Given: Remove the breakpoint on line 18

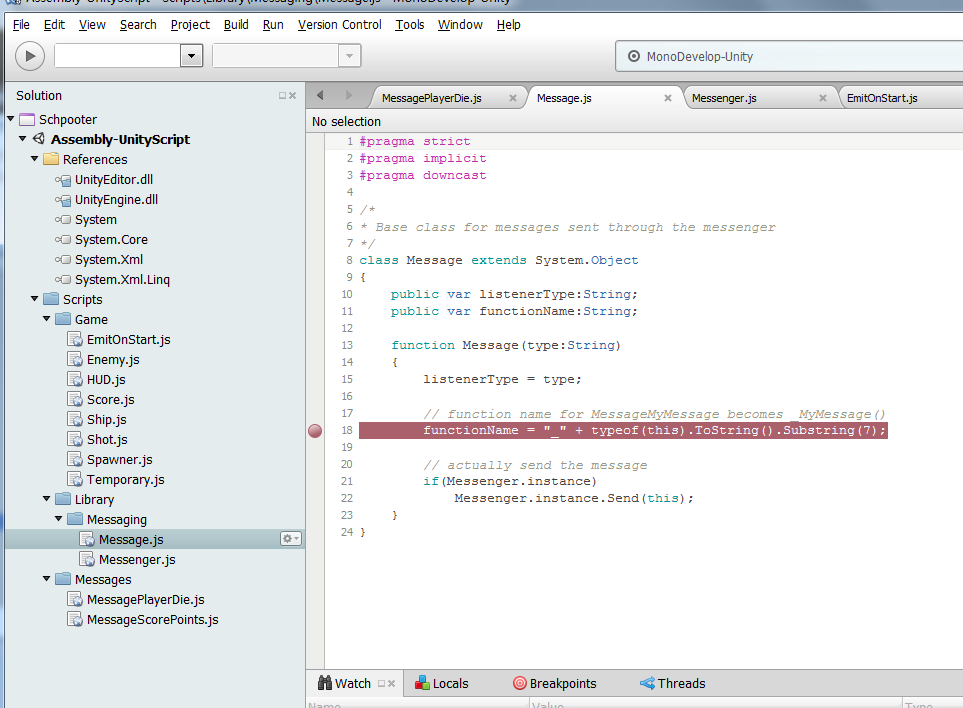Looking at the screenshot, I should coord(315,431).
